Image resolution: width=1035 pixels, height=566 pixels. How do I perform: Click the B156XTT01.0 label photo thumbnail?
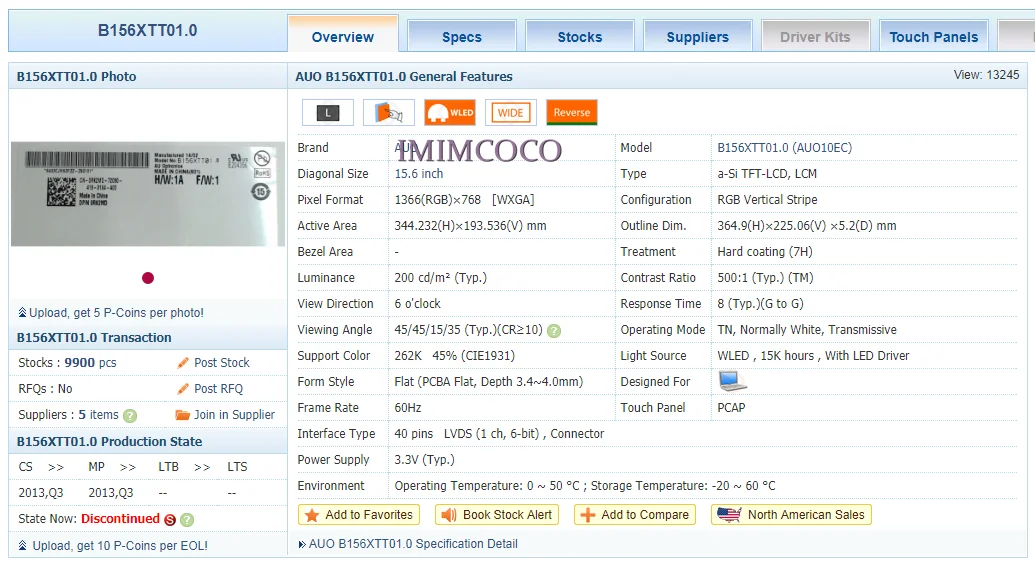tap(148, 194)
